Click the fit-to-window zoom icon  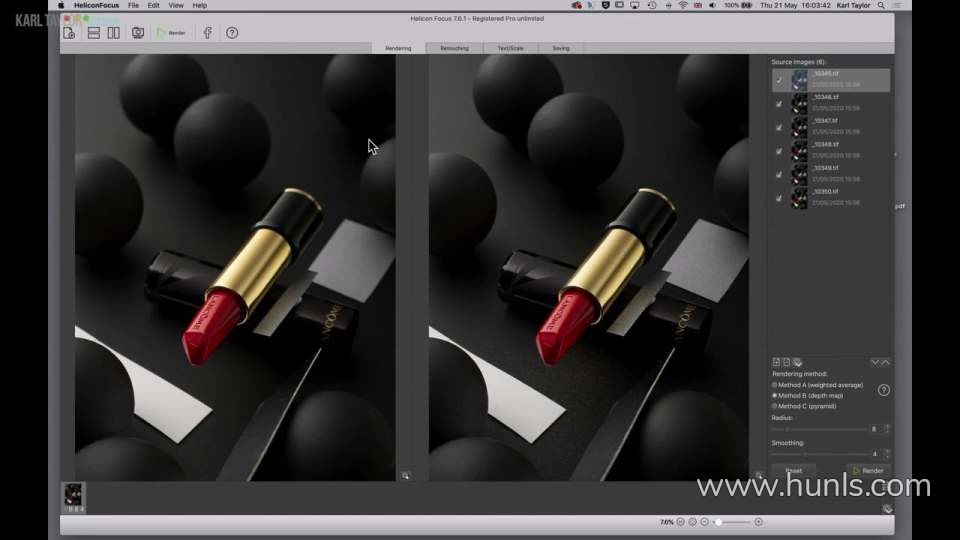[x=692, y=522]
